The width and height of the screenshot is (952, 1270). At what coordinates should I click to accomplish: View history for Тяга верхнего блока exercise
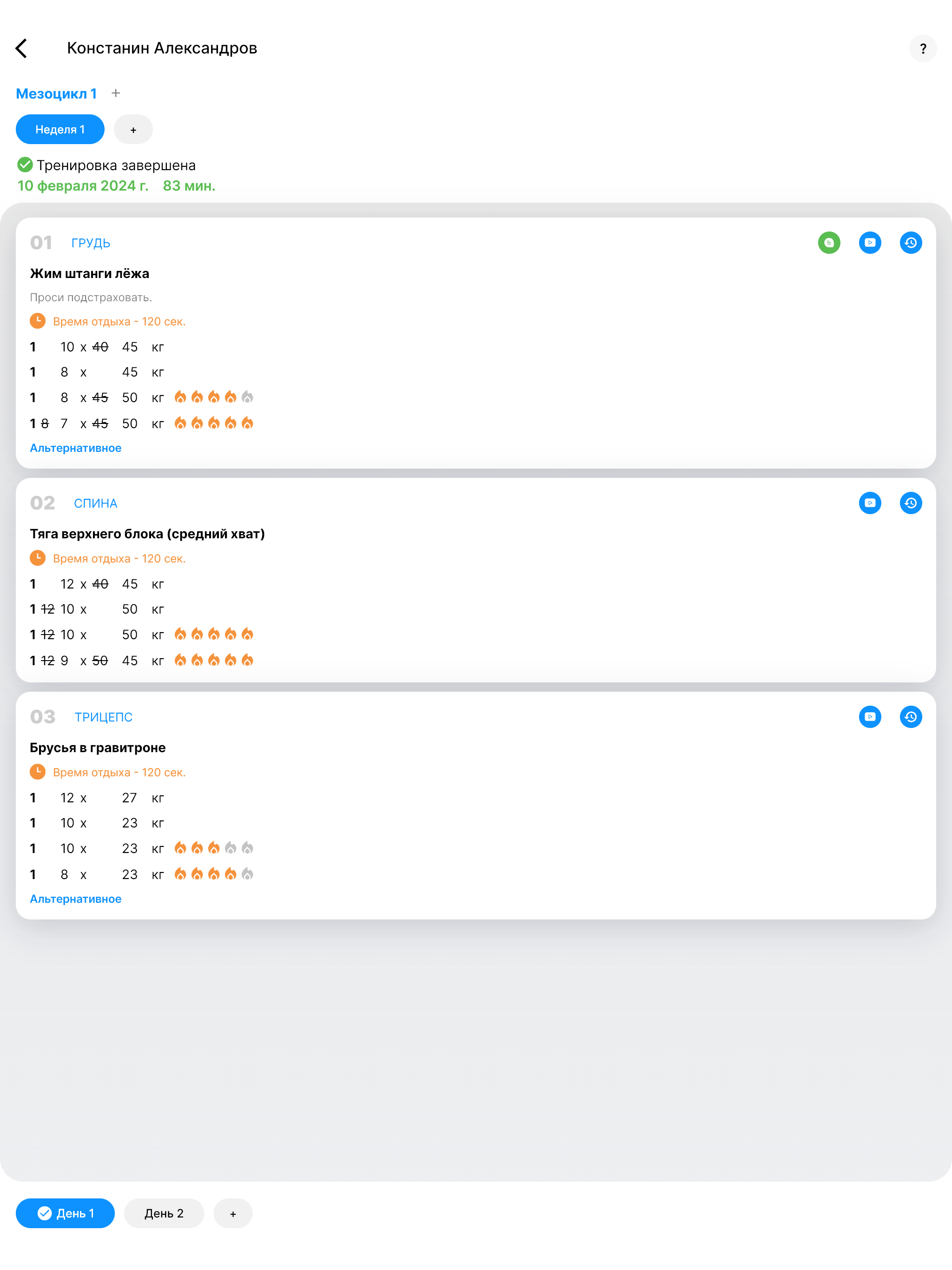pyautogui.click(x=911, y=503)
